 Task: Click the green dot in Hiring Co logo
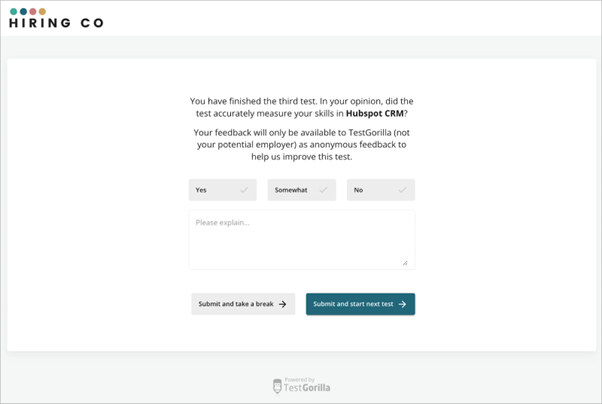[x=13, y=11]
